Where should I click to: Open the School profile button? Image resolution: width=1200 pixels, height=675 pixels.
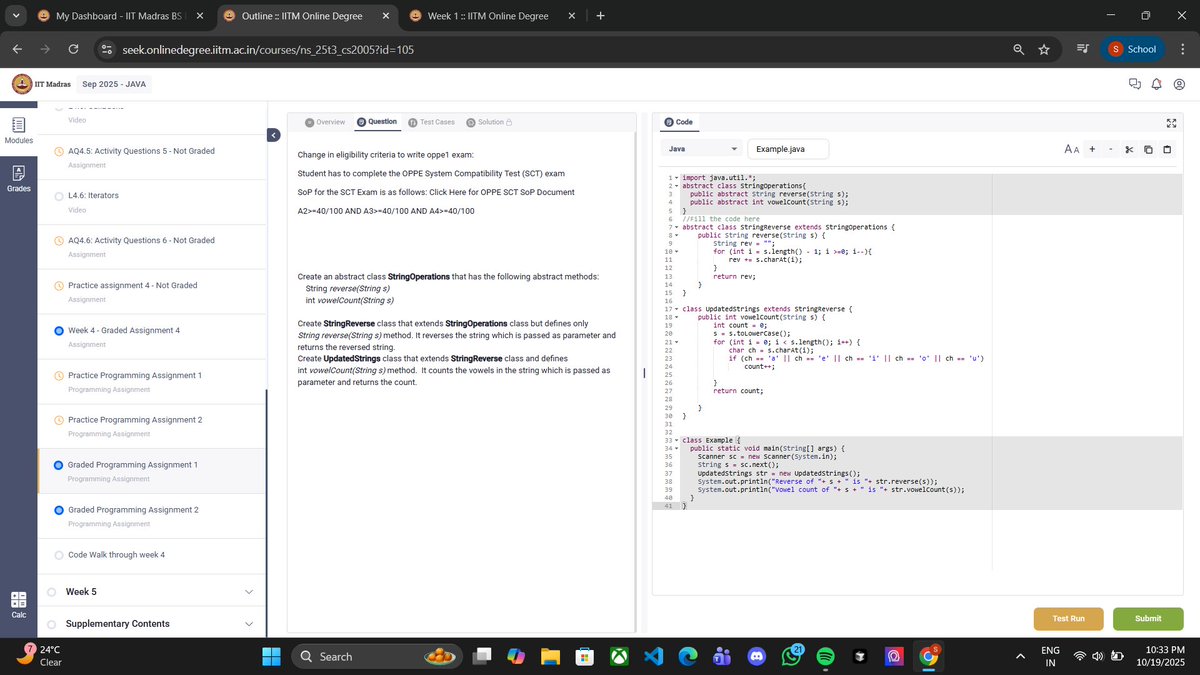tap(1134, 49)
